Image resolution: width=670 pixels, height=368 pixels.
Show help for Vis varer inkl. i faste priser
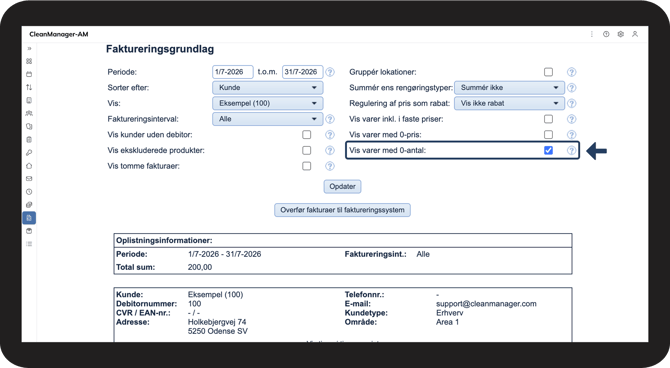point(571,119)
